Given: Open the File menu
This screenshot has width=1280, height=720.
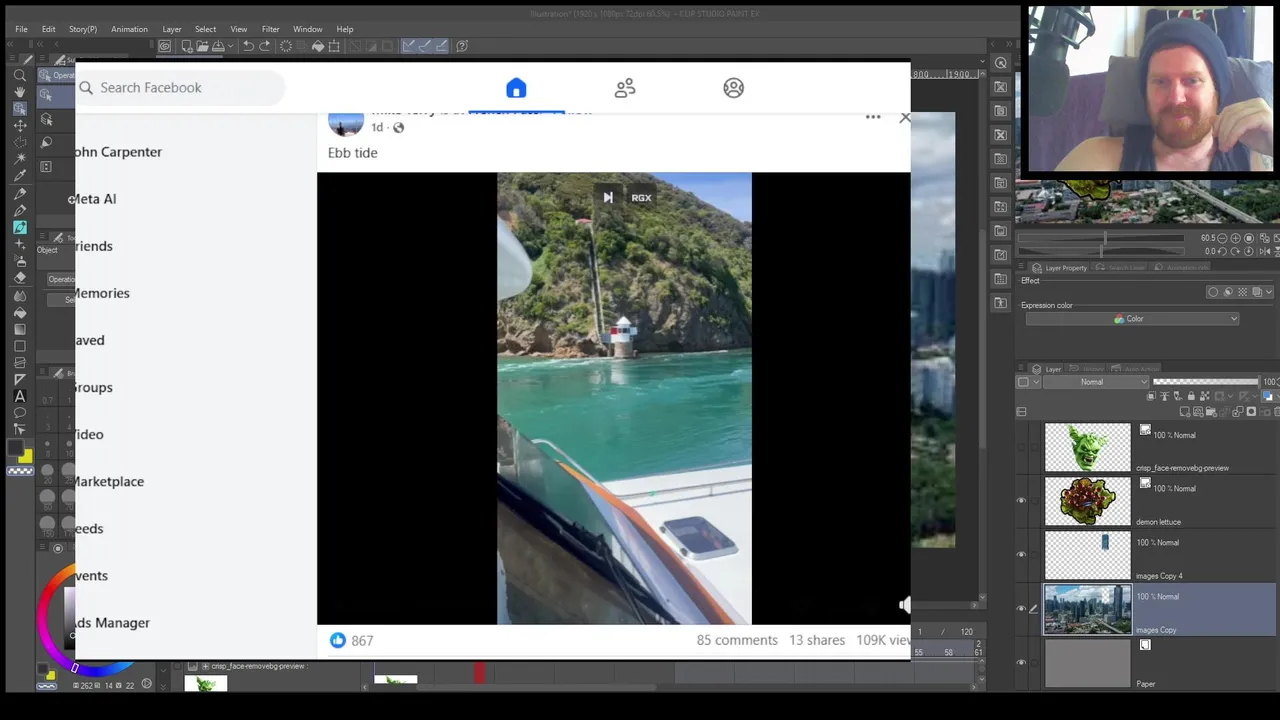Looking at the screenshot, I should pos(21,29).
